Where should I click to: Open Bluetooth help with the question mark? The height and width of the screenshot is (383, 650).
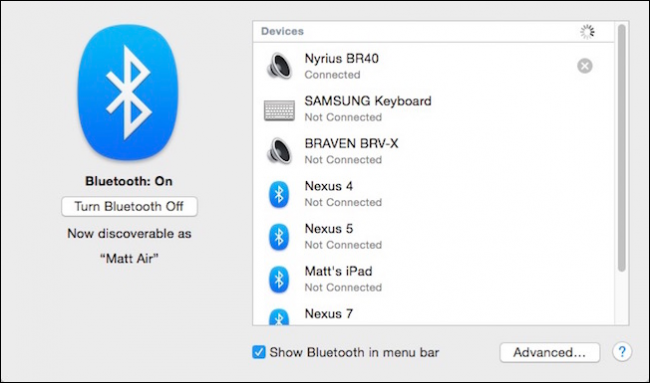coord(622,352)
